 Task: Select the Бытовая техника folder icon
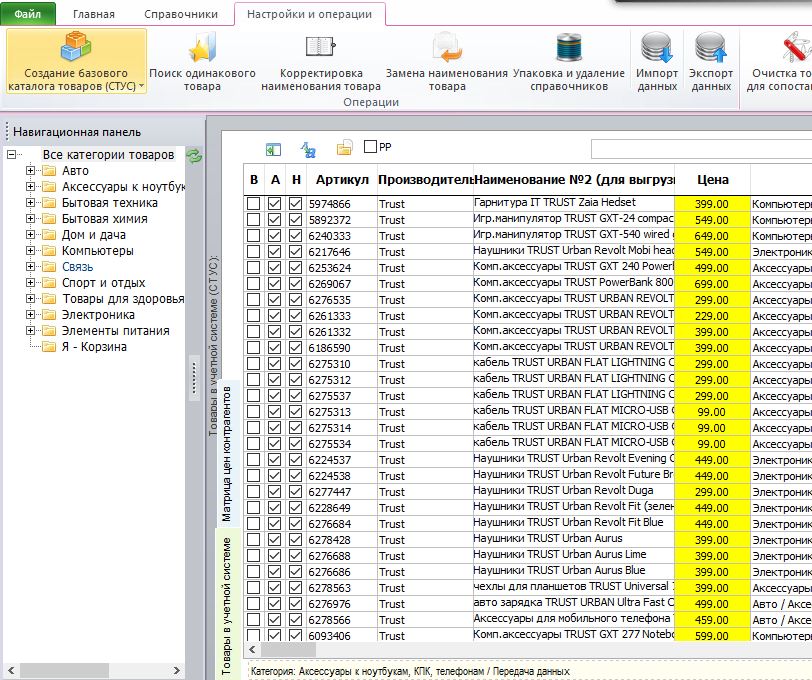tap(49, 203)
